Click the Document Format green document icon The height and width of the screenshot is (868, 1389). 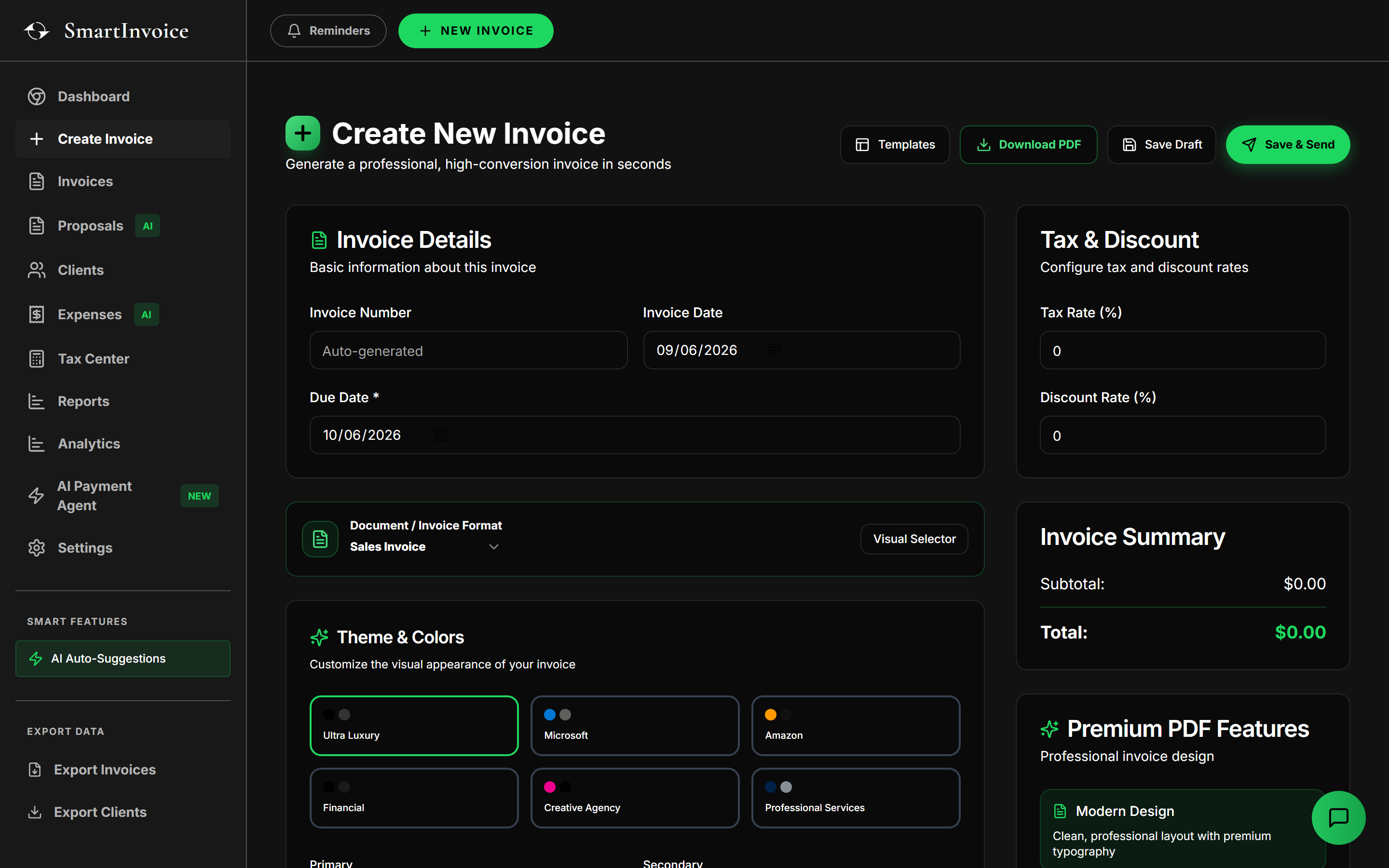[x=320, y=539]
